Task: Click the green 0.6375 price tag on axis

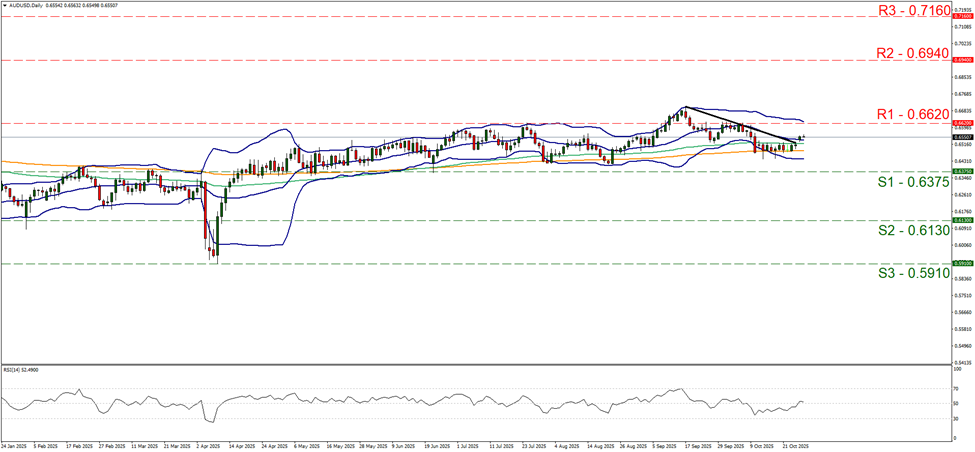Action: coord(961,171)
